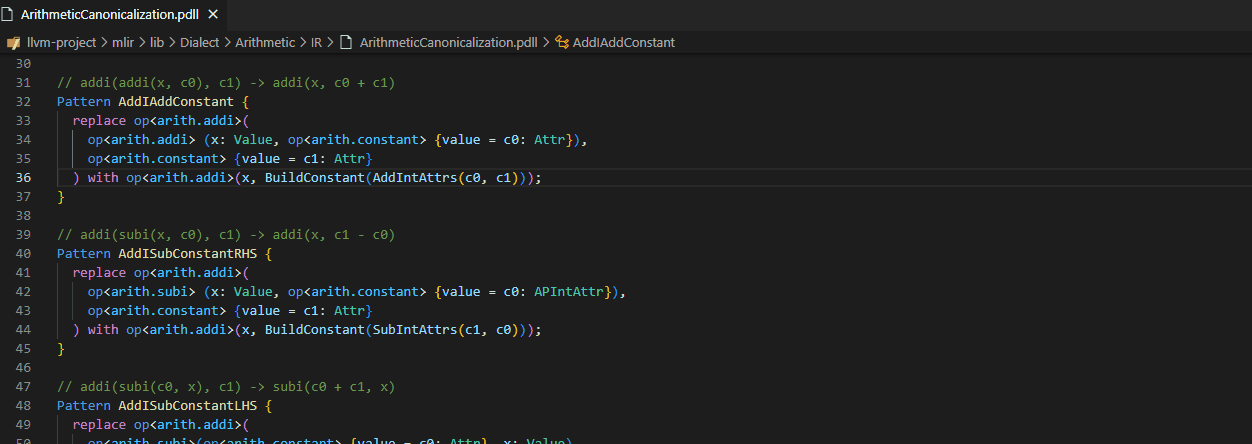This screenshot has width=1252, height=444.
Task: Open the llvm-project breadcrumb
Action: tap(61, 43)
